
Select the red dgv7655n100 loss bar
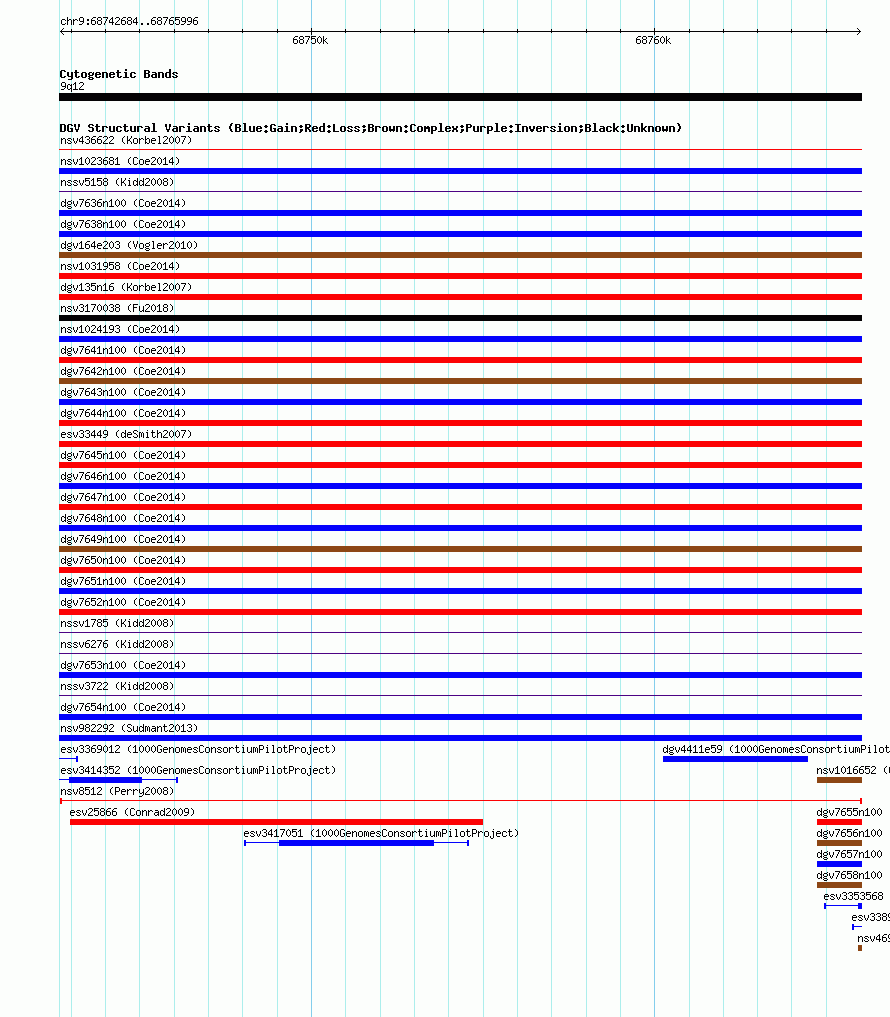pos(839,822)
